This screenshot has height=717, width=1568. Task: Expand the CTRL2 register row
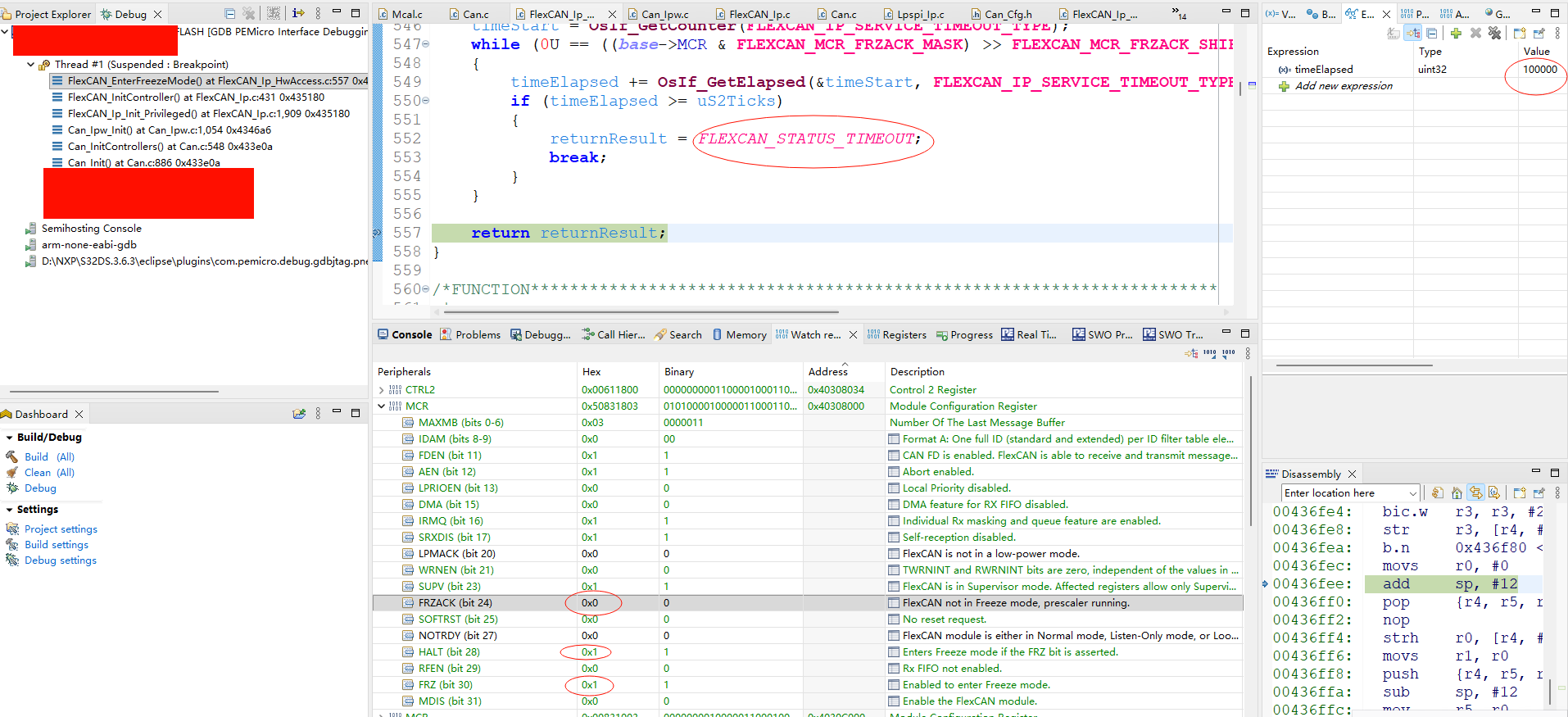tap(382, 390)
